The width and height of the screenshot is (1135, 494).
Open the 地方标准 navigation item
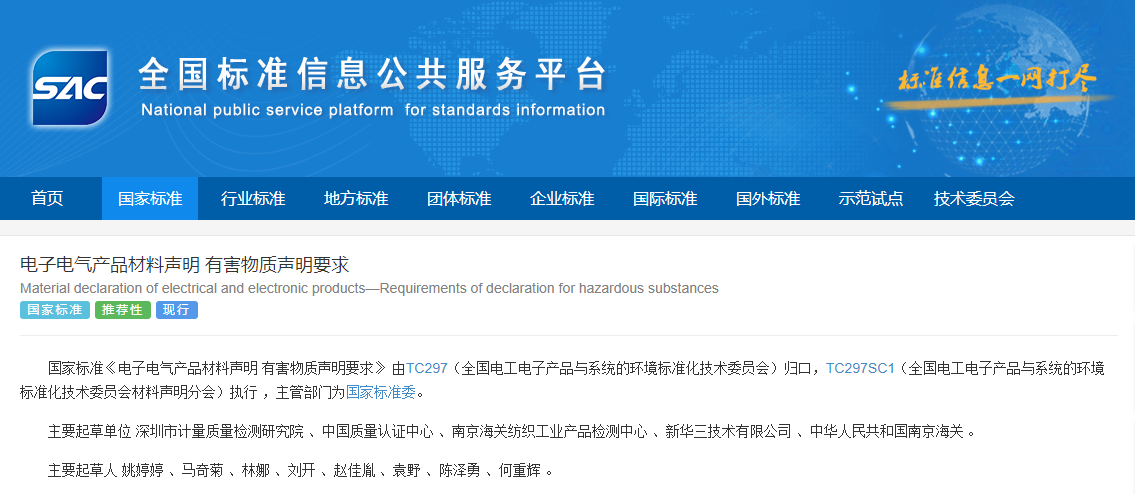pyautogui.click(x=356, y=198)
